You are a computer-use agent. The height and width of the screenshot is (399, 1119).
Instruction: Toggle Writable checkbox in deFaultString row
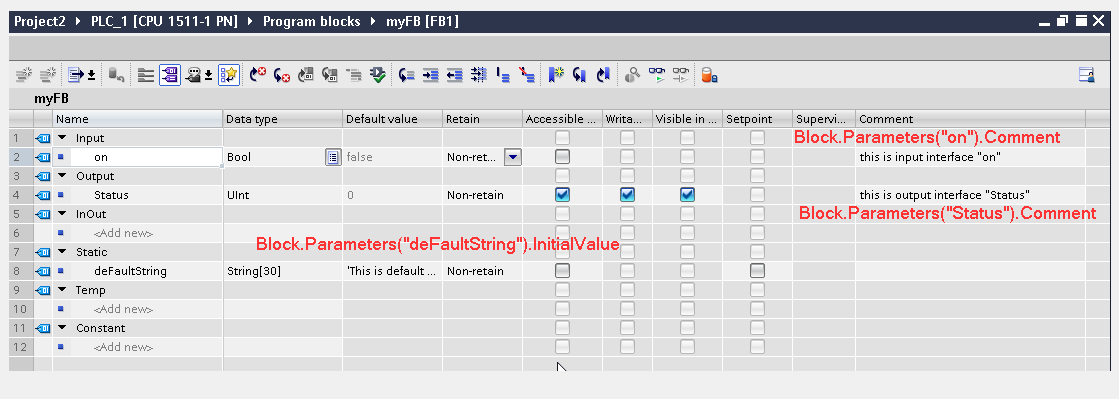coord(627,271)
